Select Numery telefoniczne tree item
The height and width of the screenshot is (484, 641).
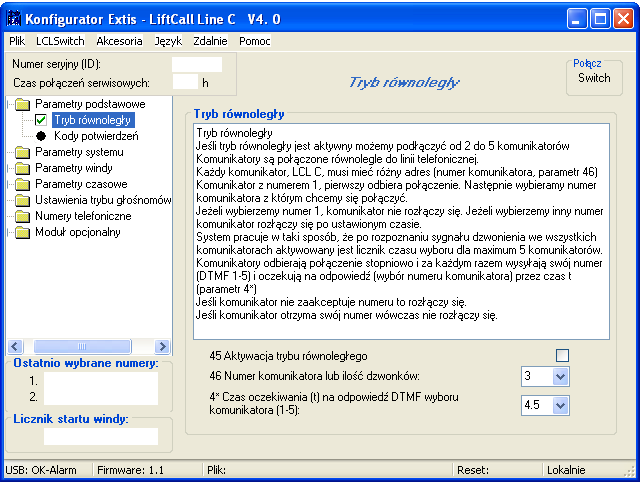pos(83,216)
